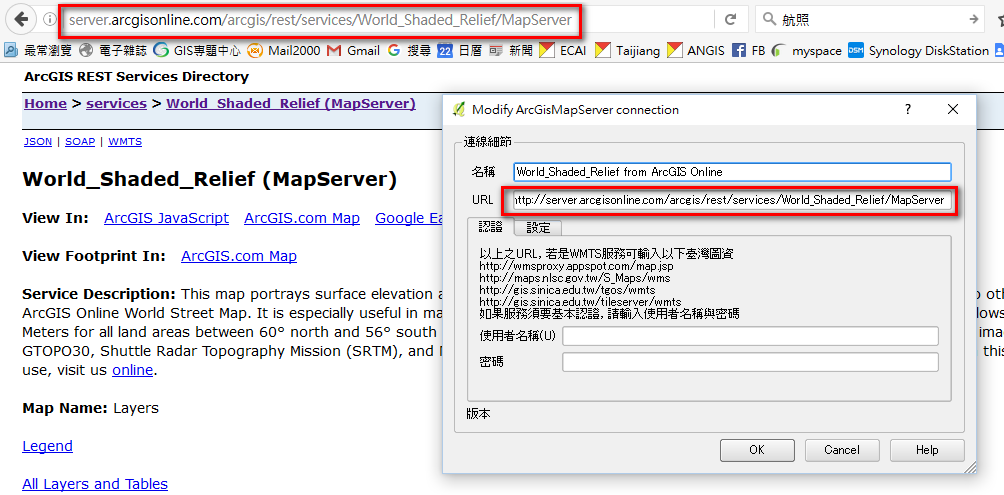Open World_Shaded_Relief (MapServer) breadcrumb link

pyautogui.click(x=291, y=104)
